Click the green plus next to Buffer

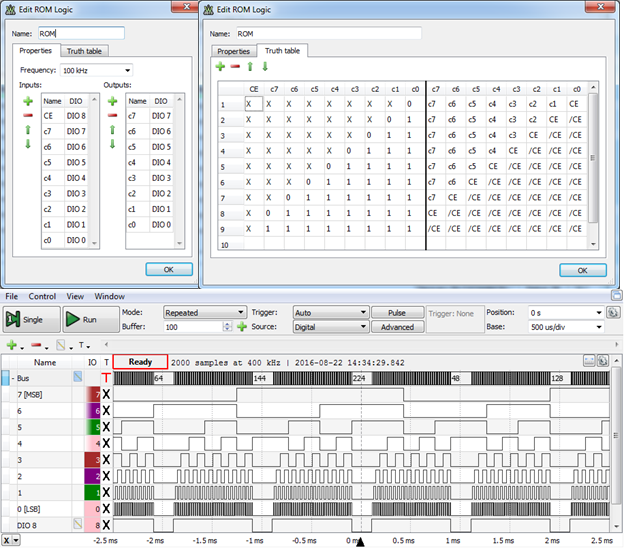tap(242, 327)
